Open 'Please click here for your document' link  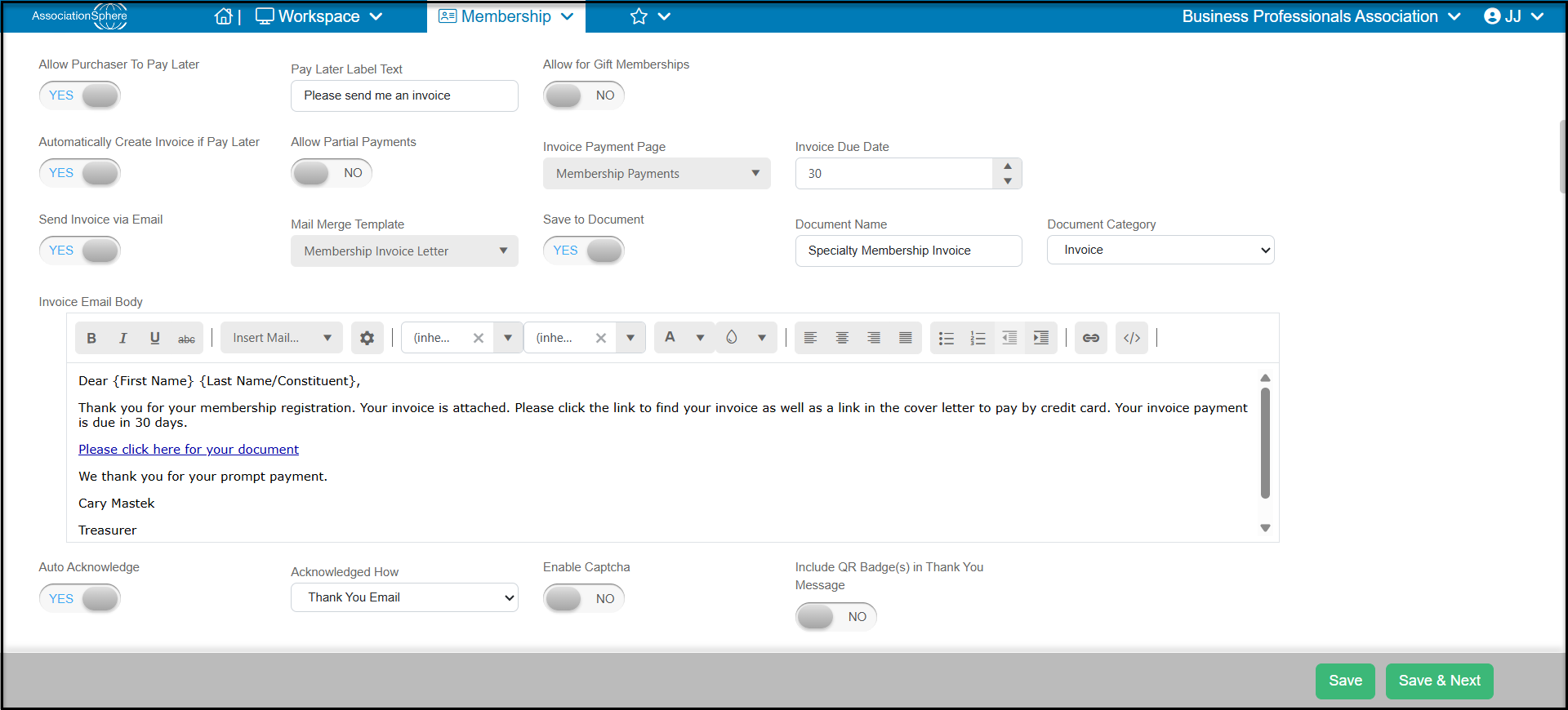(189, 450)
